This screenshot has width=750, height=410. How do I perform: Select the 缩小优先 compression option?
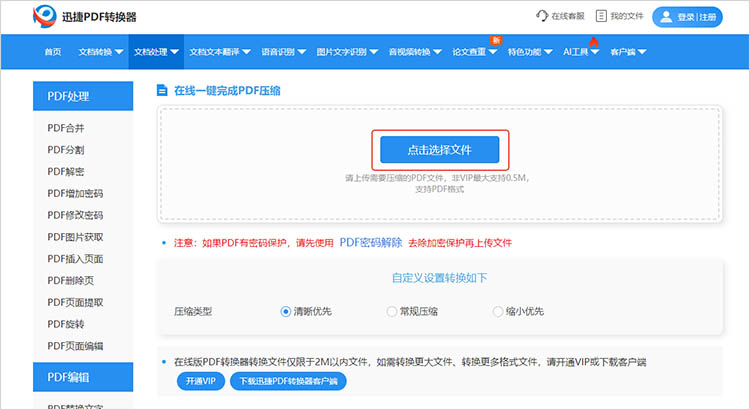(518, 311)
